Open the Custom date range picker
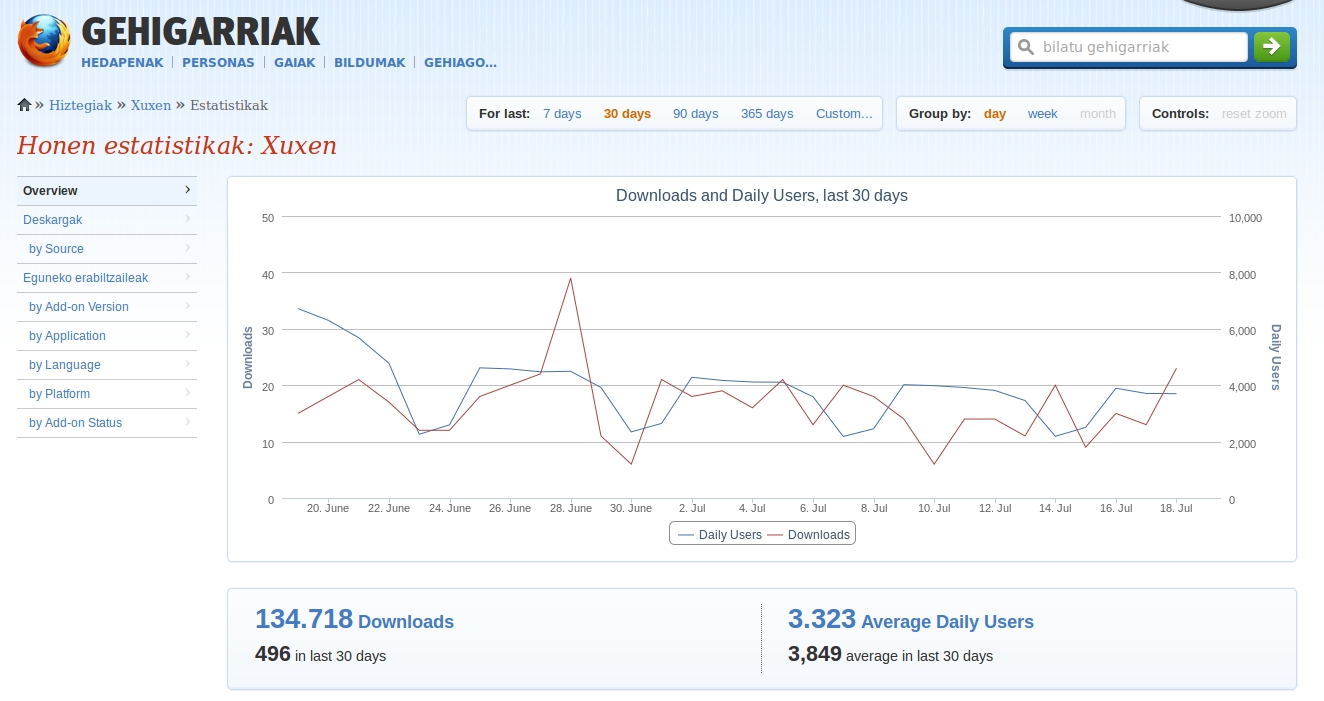The height and width of the screenshot is (701, 1324). tap(843, 114)
